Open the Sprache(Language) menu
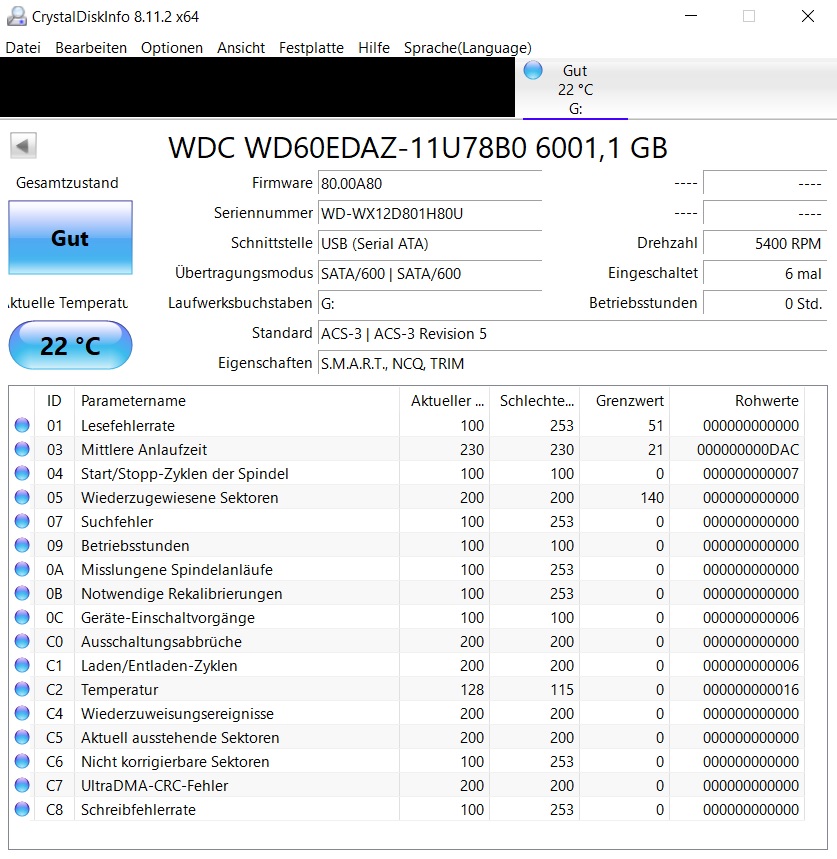The width and height of the screenshot is (837, 859). click(x=467, y=48)
